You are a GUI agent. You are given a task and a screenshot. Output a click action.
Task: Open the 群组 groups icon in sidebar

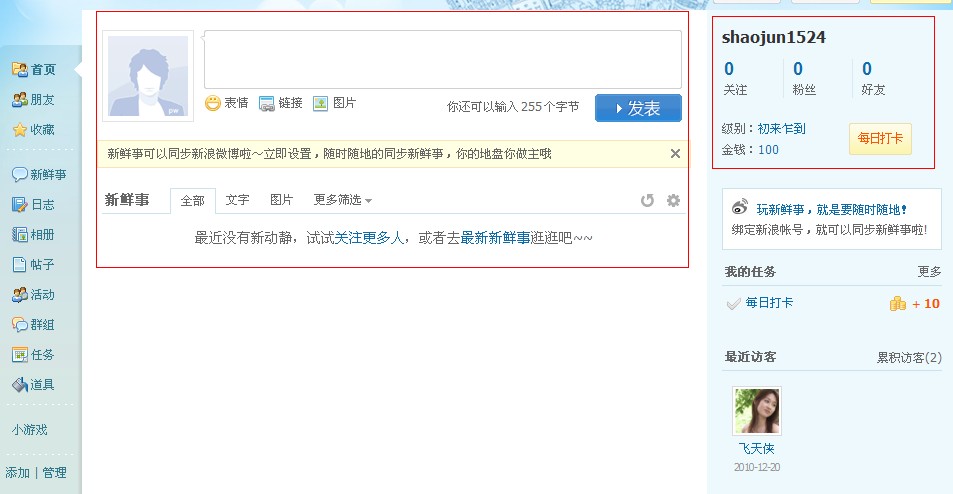pos(19,324)
